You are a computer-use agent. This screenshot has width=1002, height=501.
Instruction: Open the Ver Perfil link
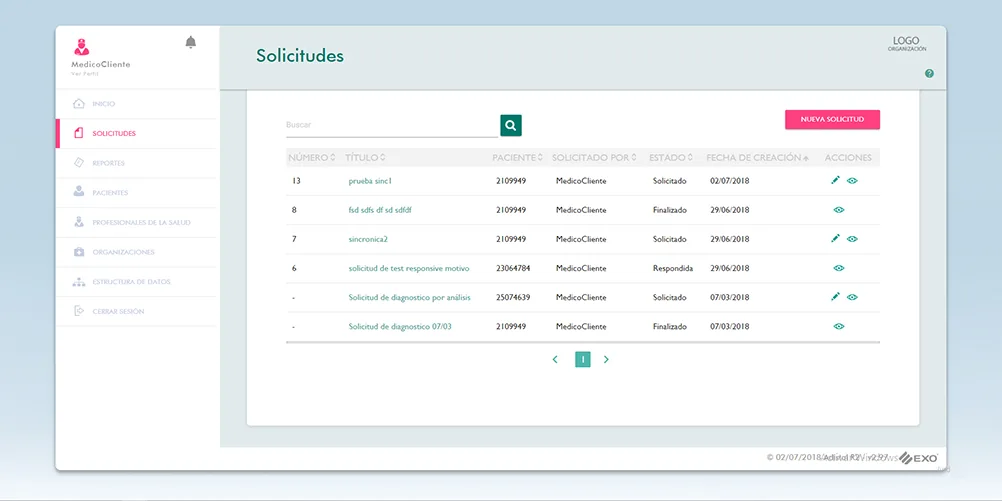84,73
